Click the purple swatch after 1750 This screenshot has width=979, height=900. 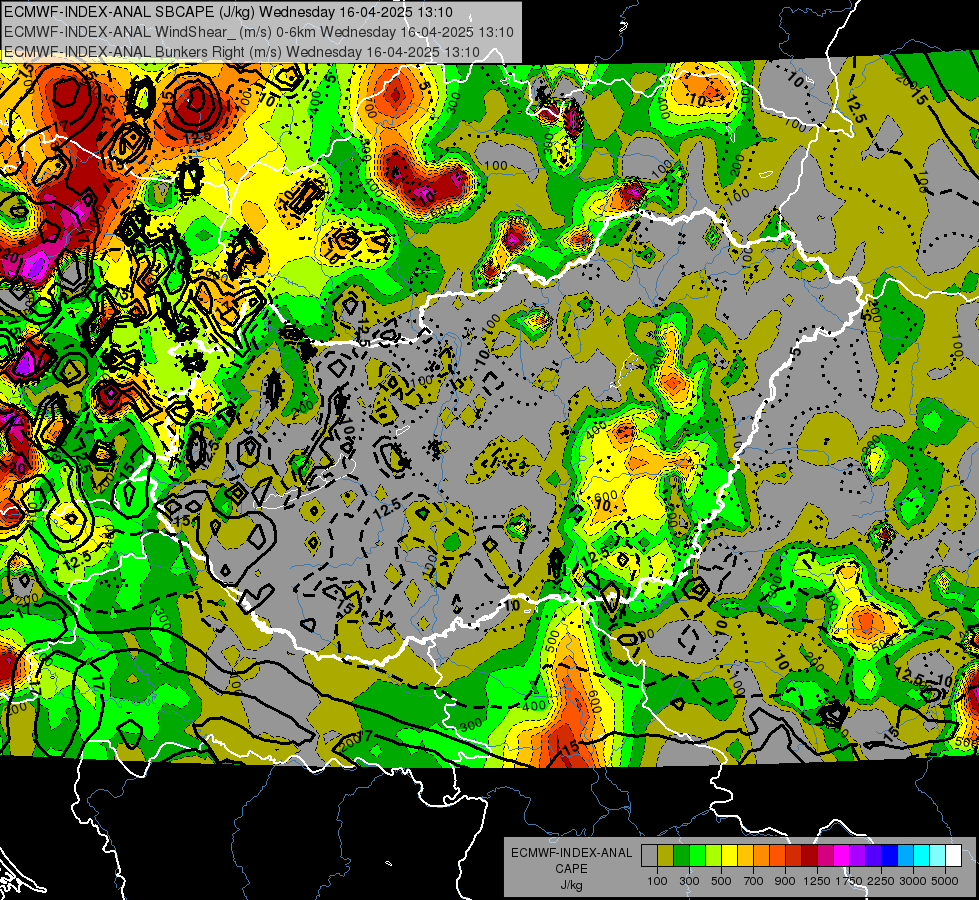click(857, 855)
